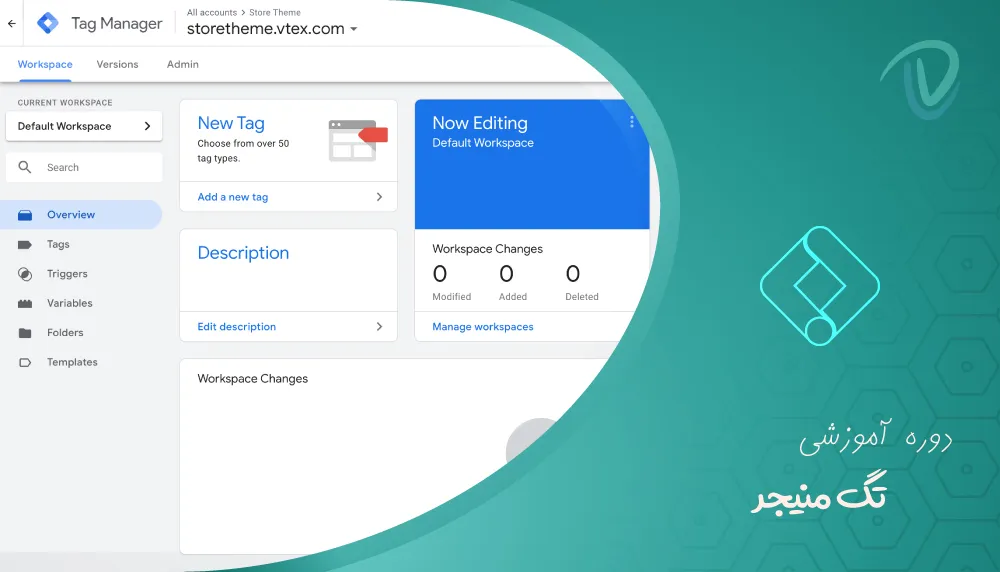Click the New Tag card title
This screenshot has height=572, width=1000.
[231, 123]
